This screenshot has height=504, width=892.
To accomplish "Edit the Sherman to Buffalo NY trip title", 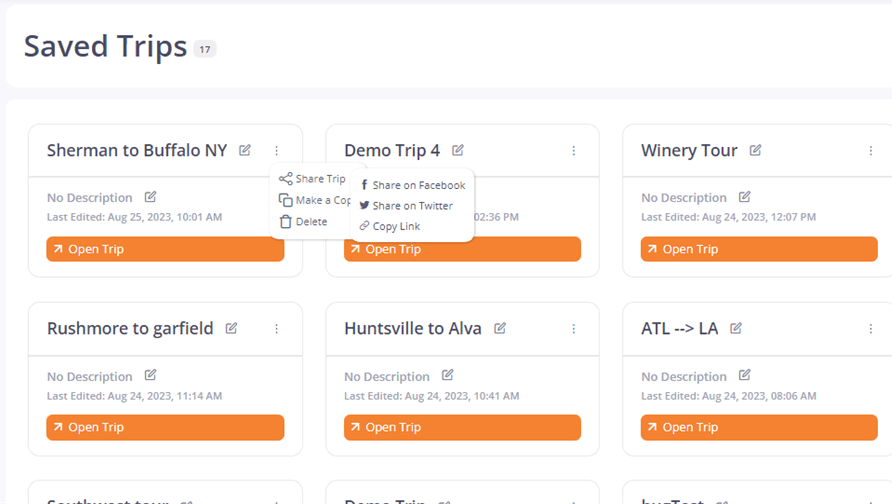I will (245, 150).
